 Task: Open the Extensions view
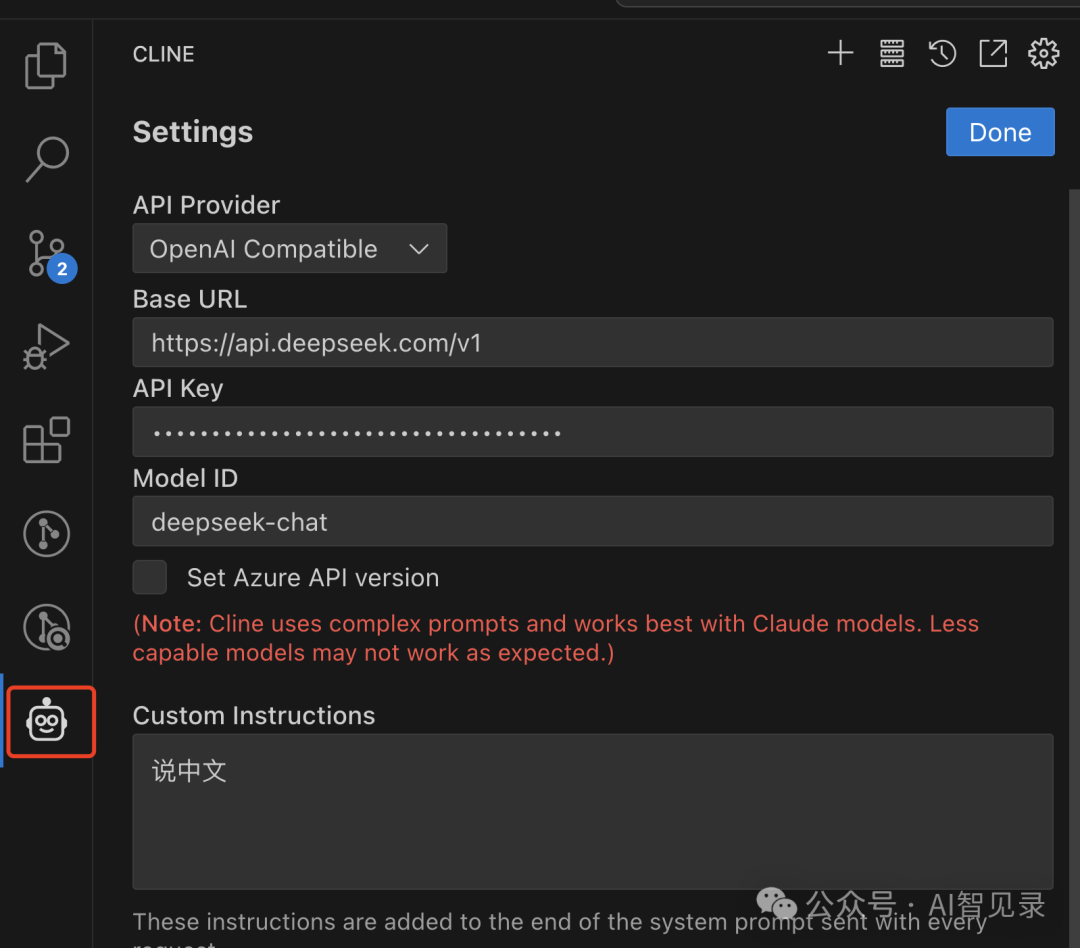[x=46, y=440]
